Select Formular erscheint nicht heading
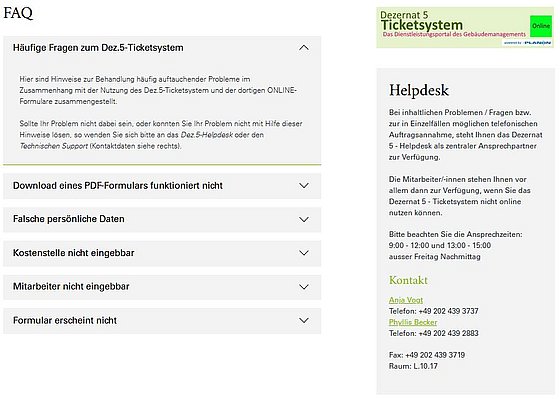Image resolution: width=560 pixels, height=399 pixels. pyautogui.click(x=65, y=320)
